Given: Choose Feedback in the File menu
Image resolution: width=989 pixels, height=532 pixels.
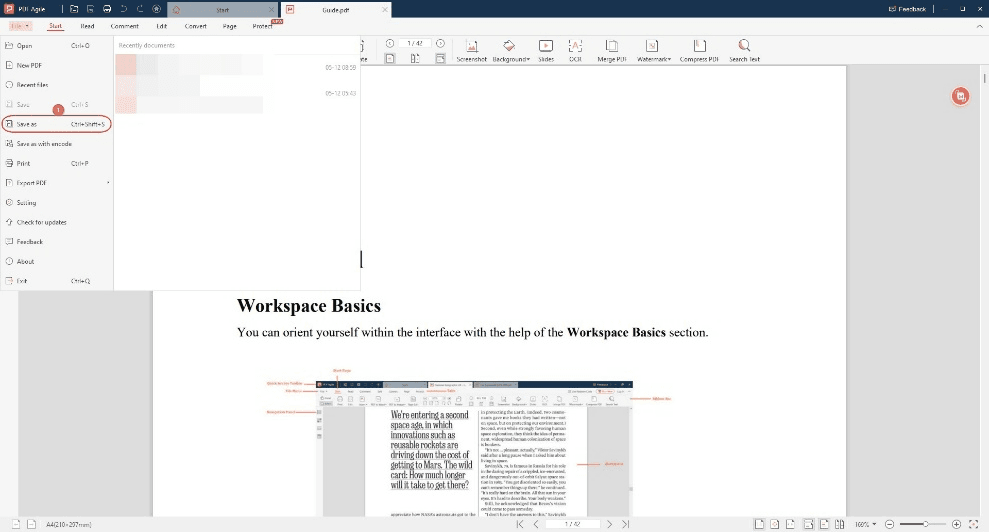Looking at the screenshot, I should (57, 242).
